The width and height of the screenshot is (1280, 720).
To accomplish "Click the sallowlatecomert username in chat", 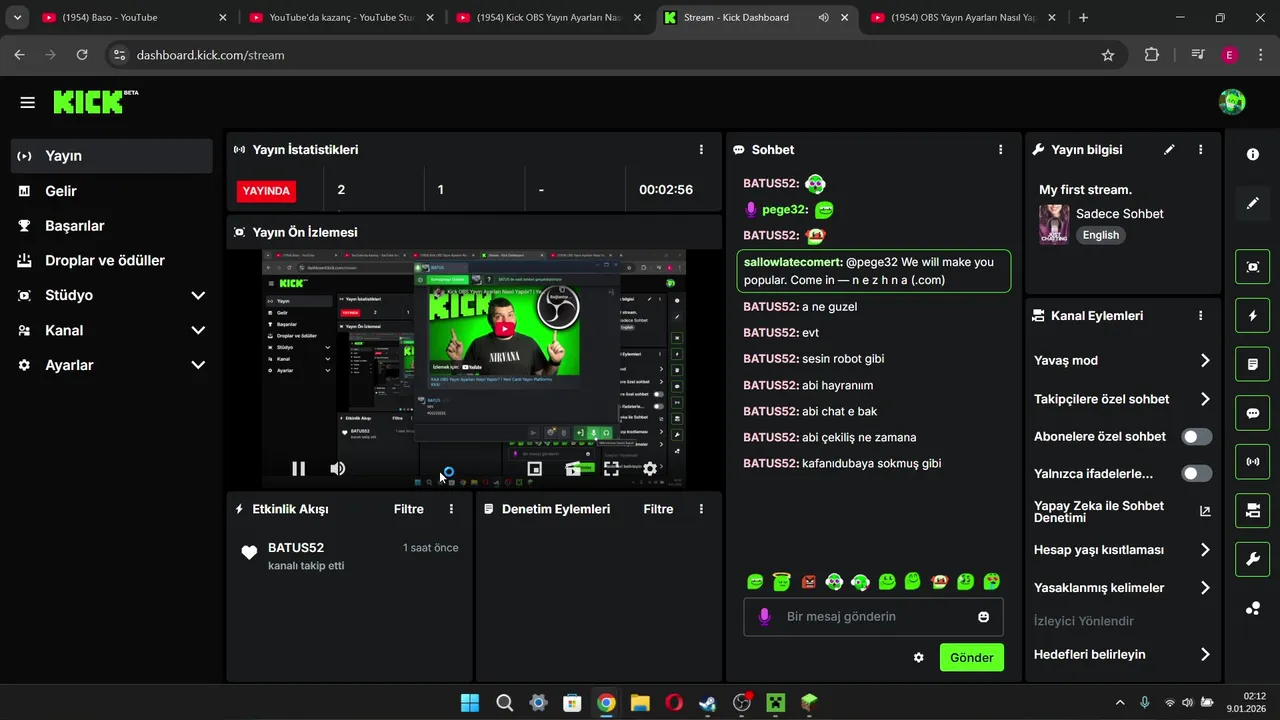I will pos(793,262).
